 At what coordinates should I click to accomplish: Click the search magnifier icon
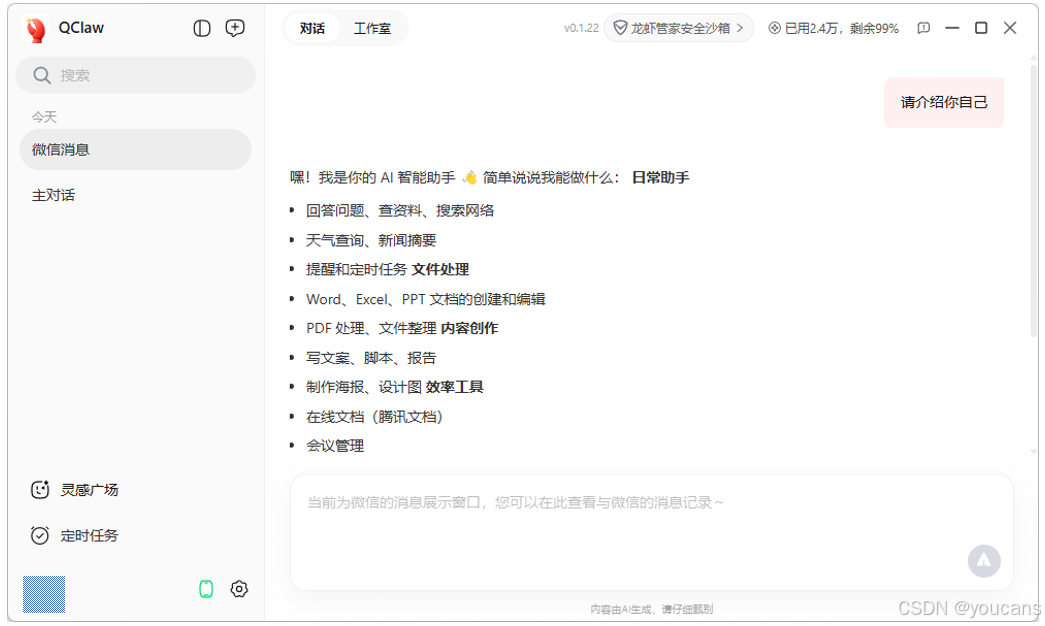point(42,75)
